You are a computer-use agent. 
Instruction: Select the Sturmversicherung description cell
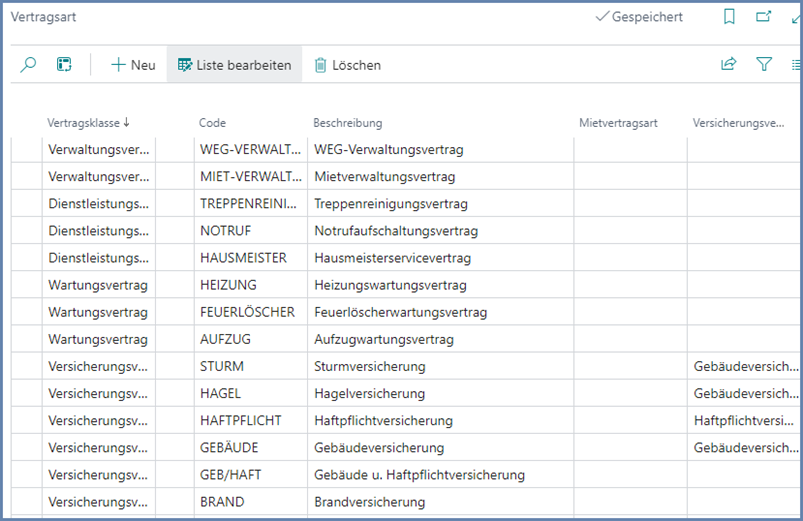click(x=369, y=366)
